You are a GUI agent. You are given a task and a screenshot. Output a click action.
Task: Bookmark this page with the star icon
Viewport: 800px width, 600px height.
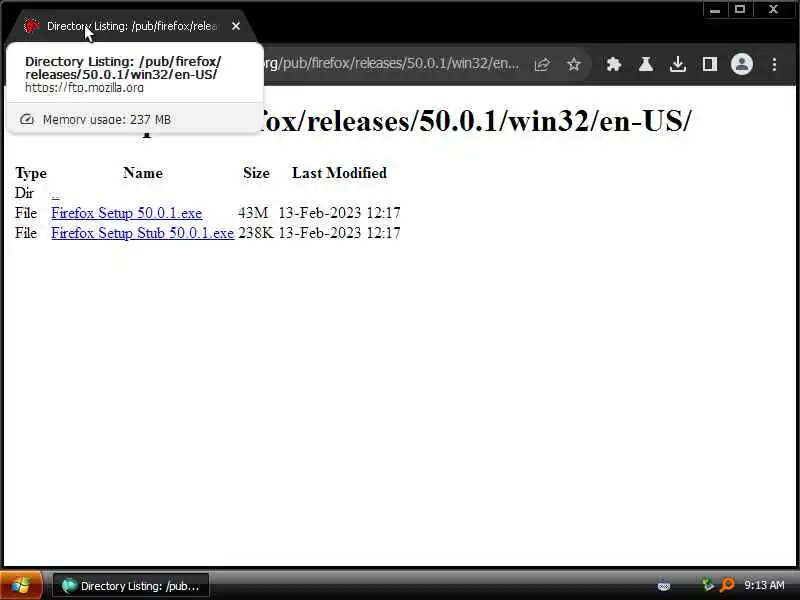[x=574, y=64]
